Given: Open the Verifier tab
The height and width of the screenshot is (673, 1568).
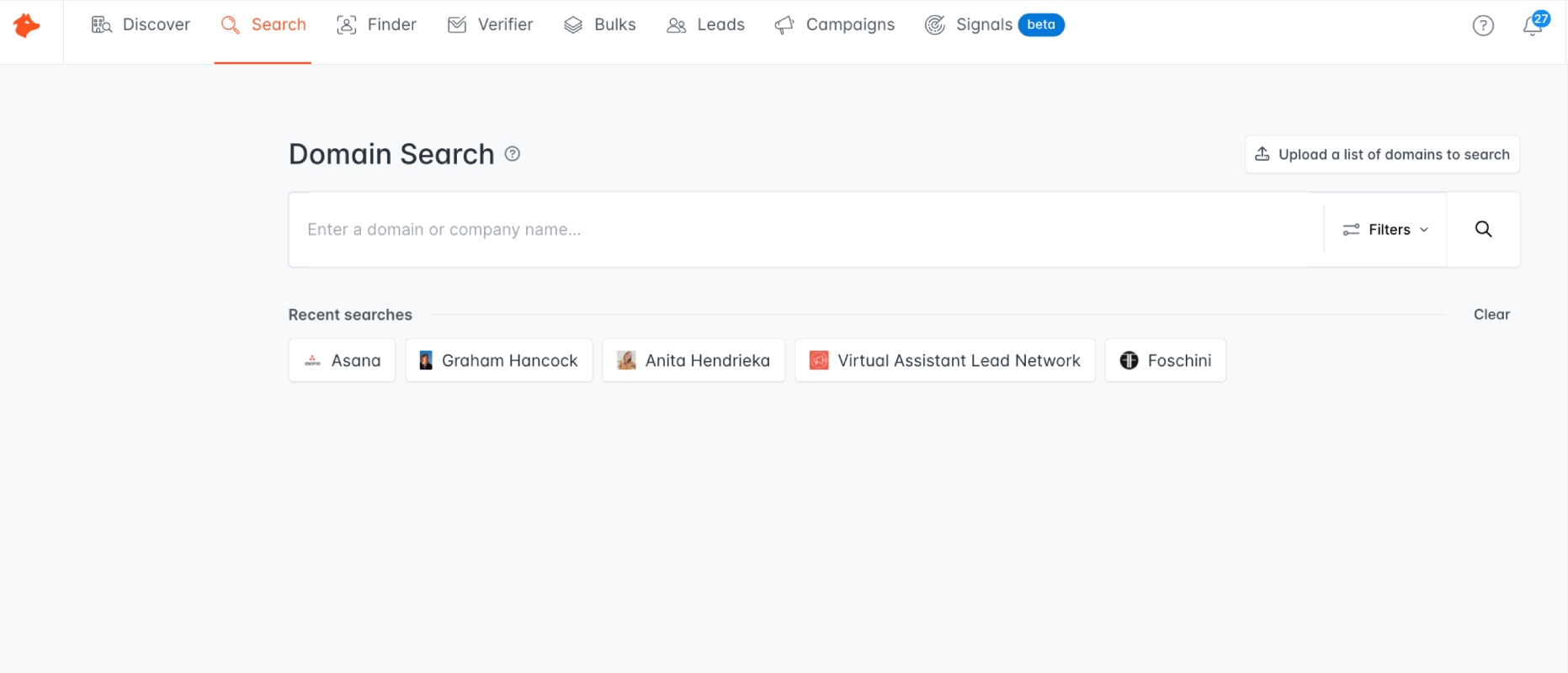Looking at the screenshot, I should (x=491, y=25).
